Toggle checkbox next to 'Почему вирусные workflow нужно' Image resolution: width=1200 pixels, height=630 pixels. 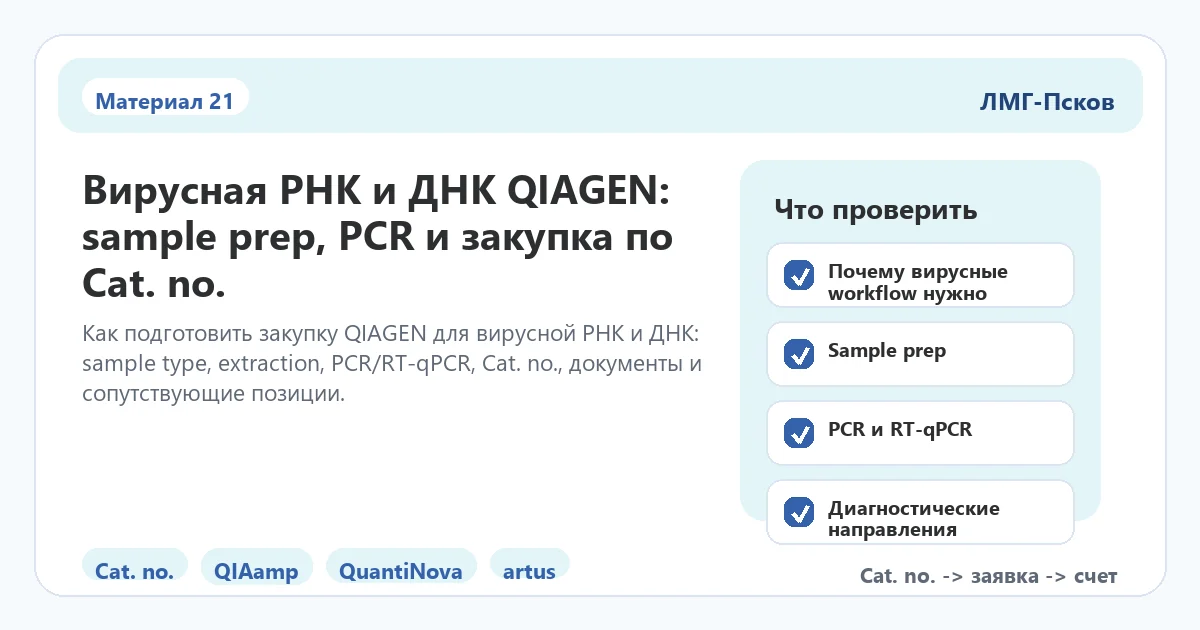pos(798,275)
